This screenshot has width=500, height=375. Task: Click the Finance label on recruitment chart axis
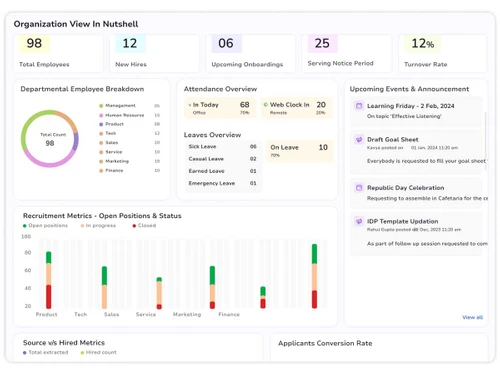229,314
